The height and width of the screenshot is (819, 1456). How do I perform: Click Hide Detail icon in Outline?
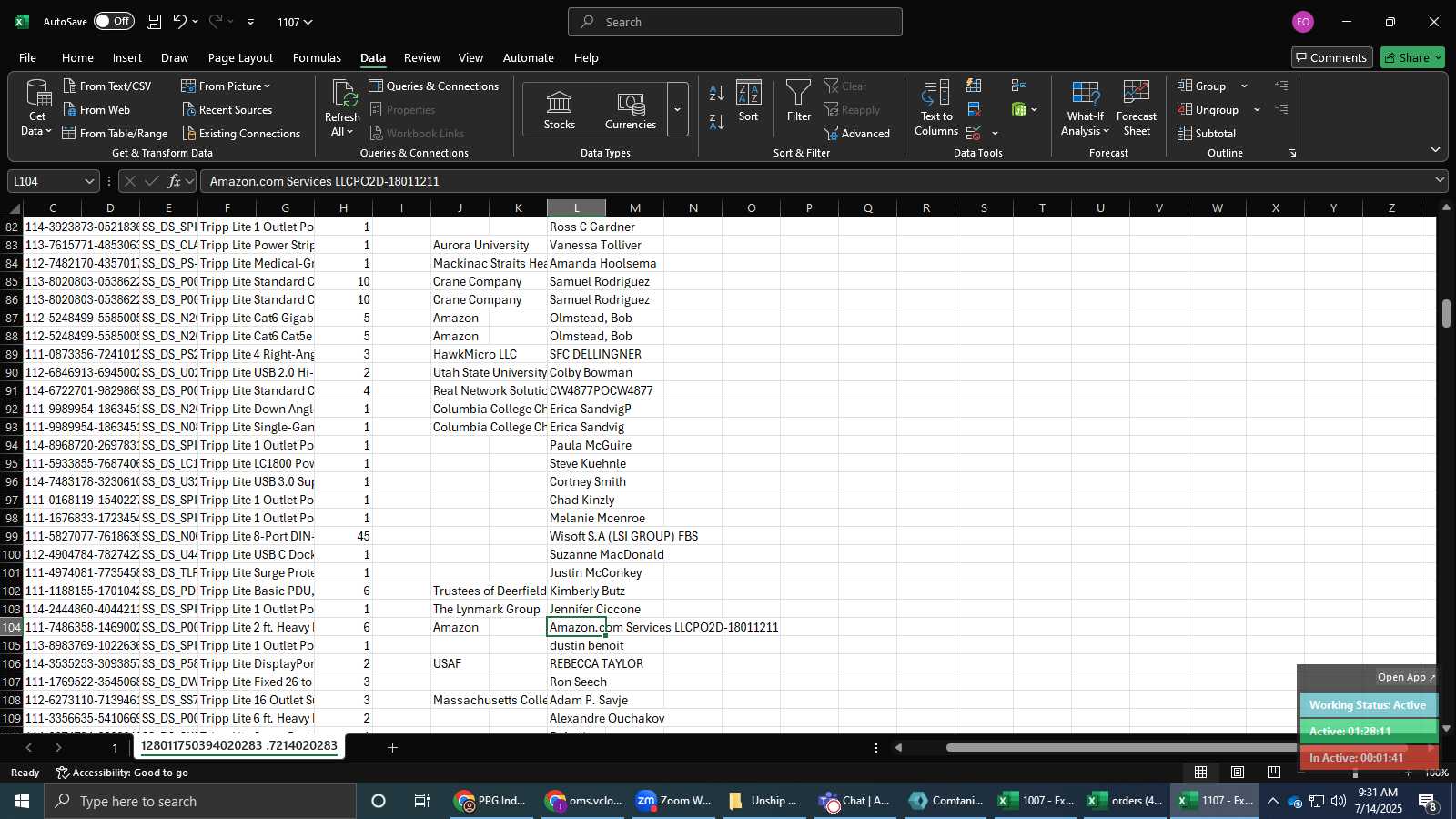[x=1281, y=109]
